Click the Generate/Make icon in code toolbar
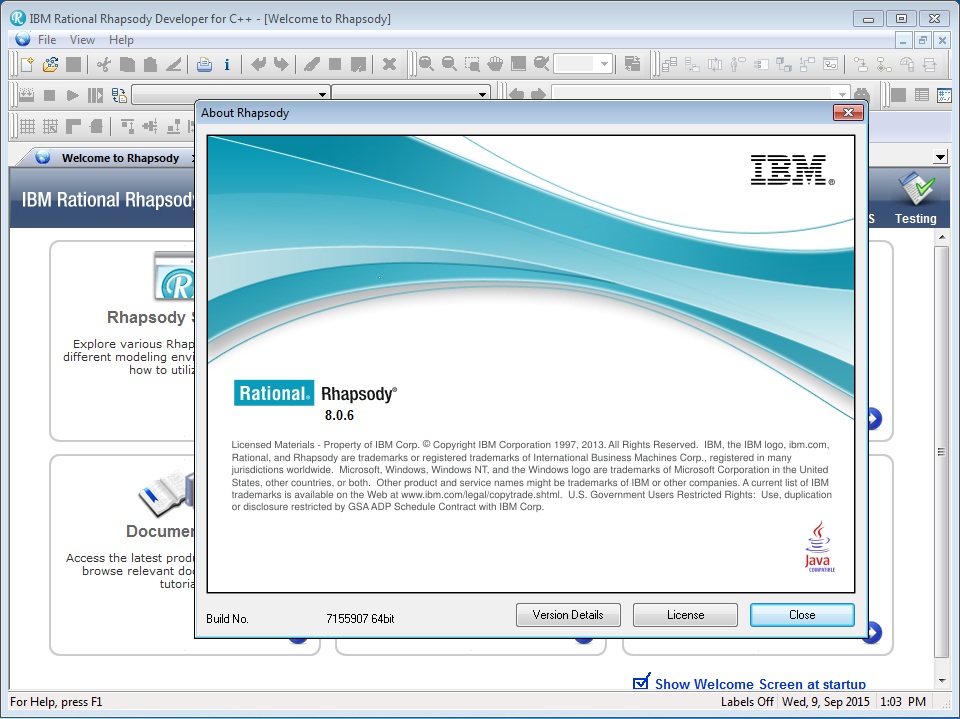960x719 pixels. (x=26, y=95)
